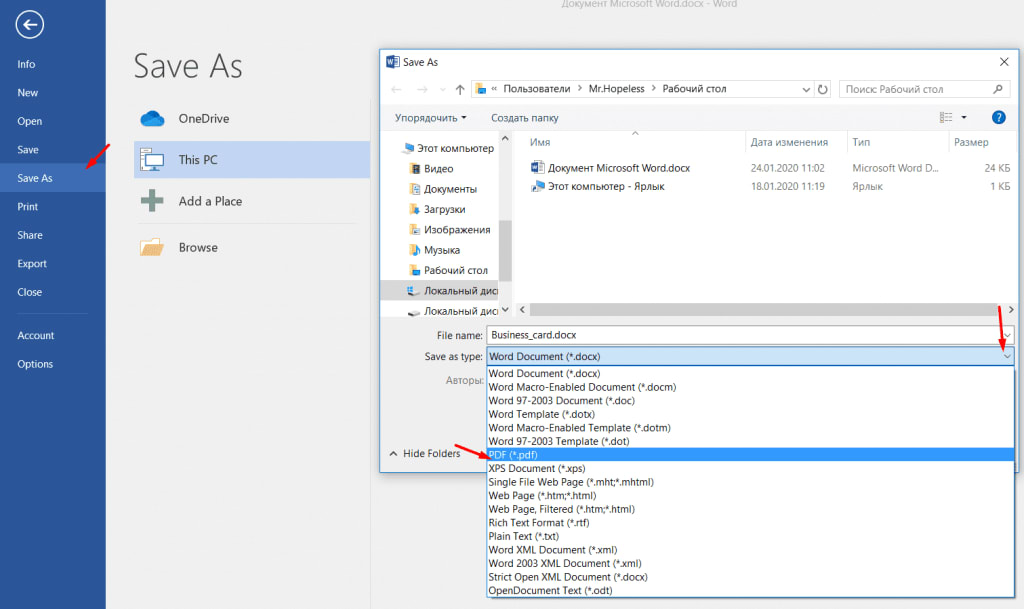Choose Strict Open XML Document (*.docx) type
The height and width of the screenshot is (609, 1024).
click(x=750, y=577)
